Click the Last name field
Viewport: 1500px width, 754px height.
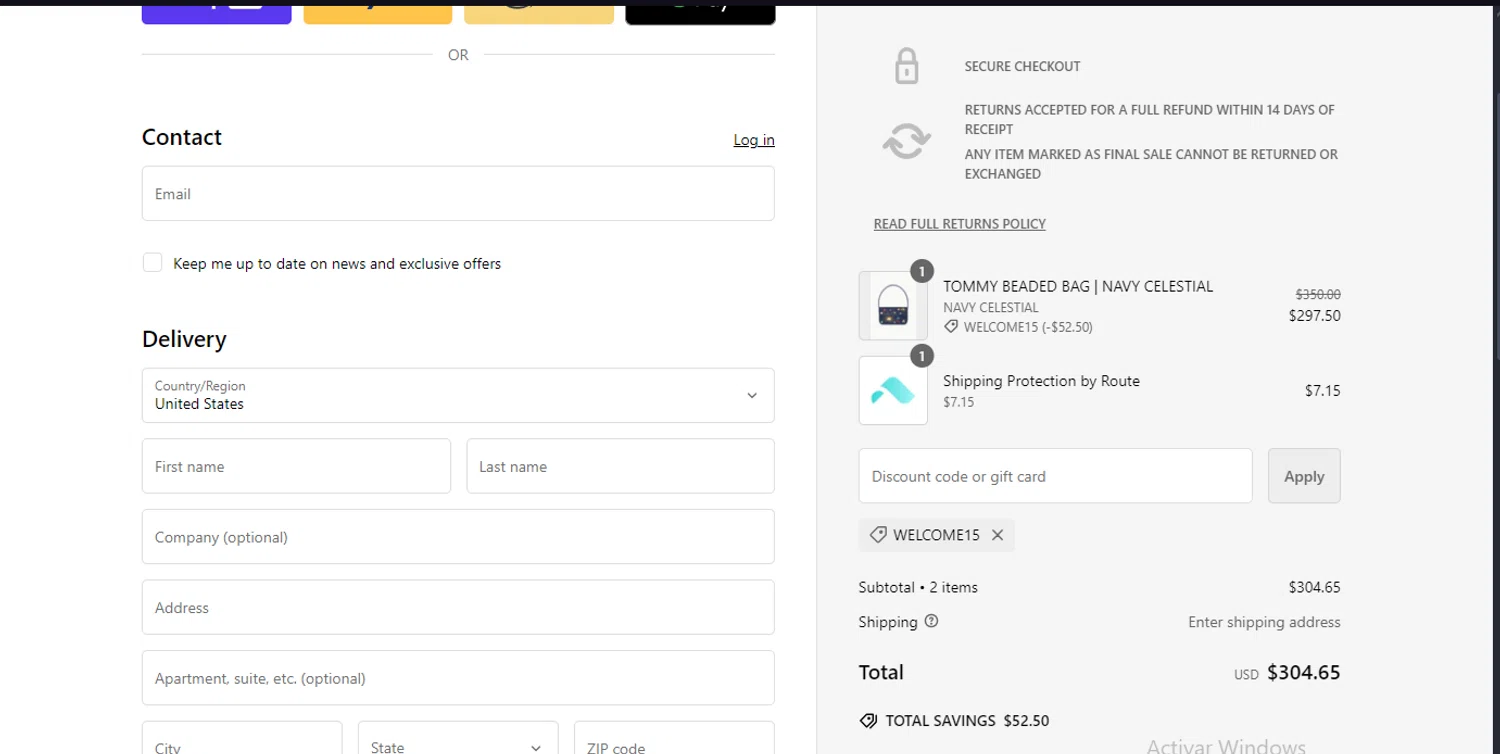[x=620, y=466]
